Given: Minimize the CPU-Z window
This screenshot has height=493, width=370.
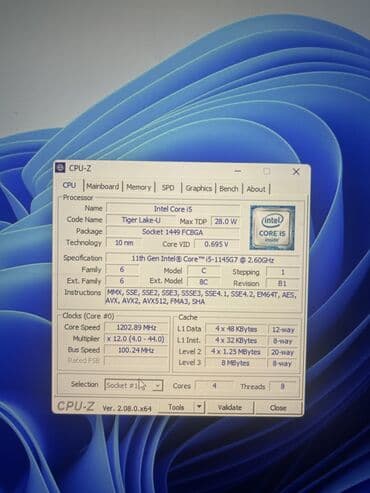Looking at the screenshot, I should (238, 171).
